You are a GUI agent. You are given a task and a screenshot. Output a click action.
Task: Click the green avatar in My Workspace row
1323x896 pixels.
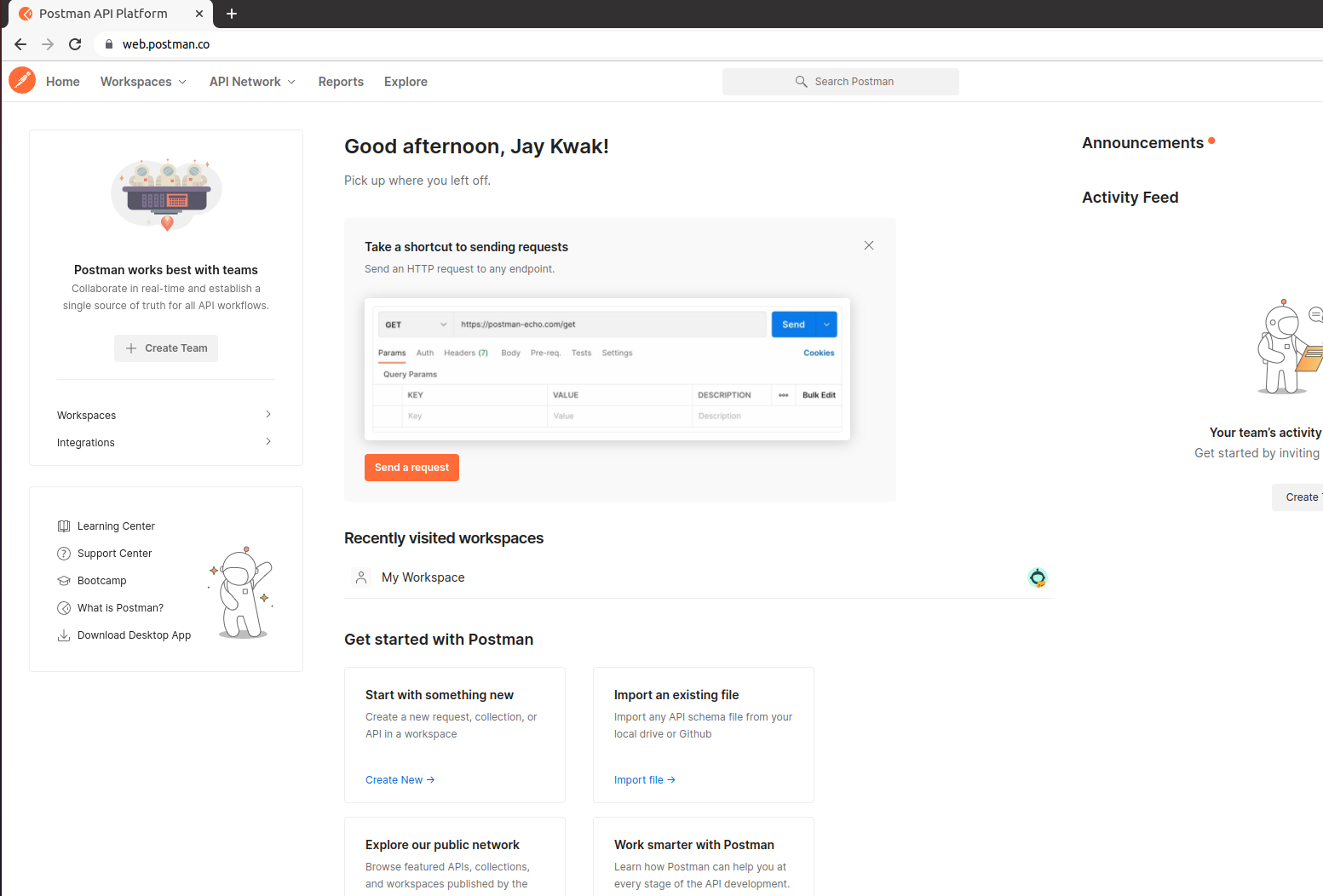pos(1038,577)
